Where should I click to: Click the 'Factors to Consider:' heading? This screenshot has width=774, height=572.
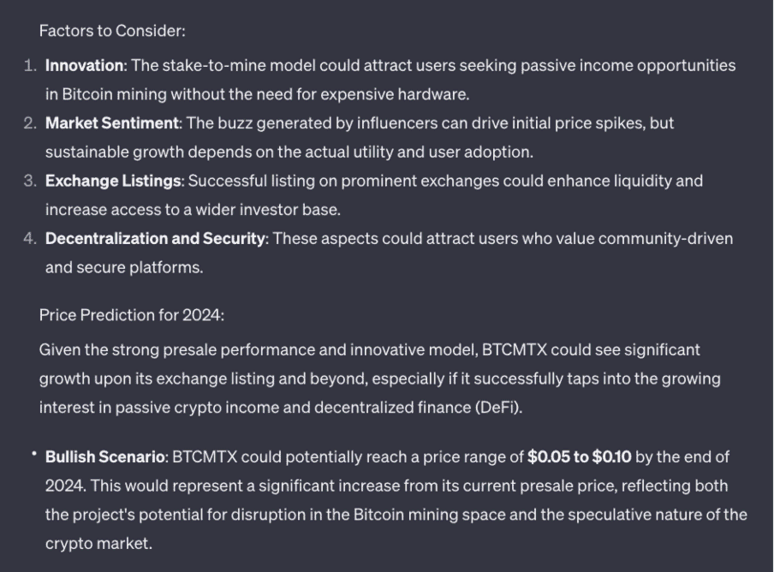click(x=112, y=31)
